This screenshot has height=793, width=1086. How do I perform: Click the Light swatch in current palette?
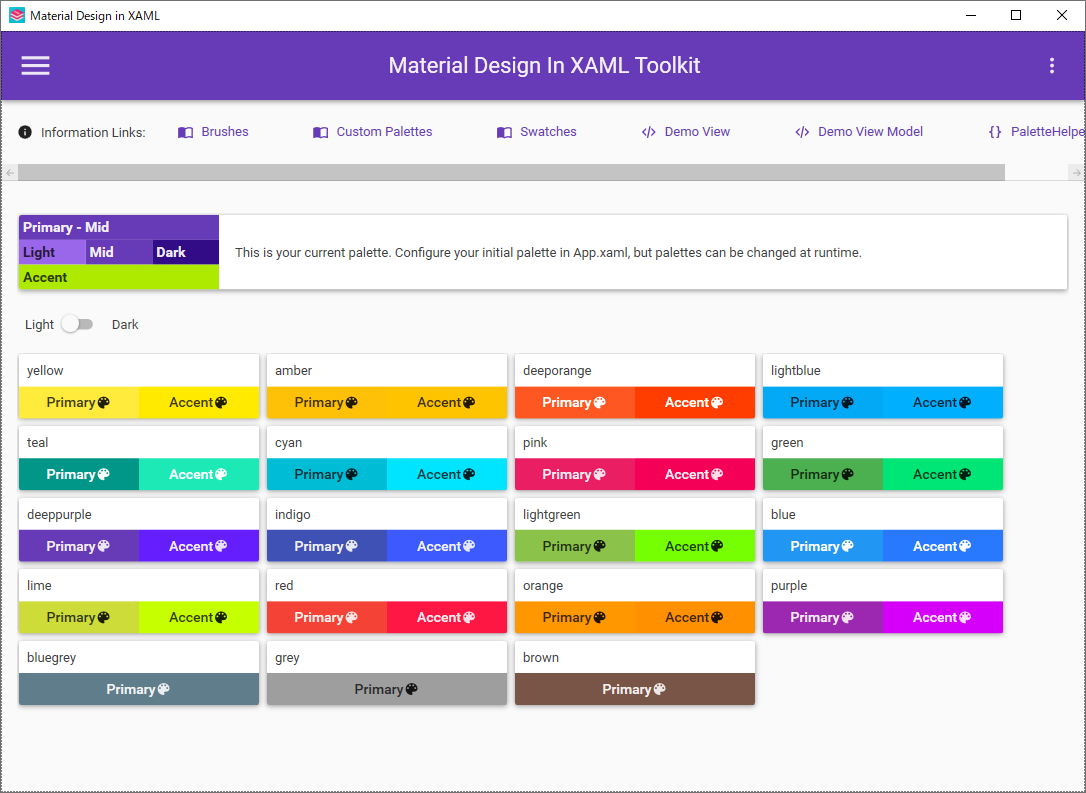point(53,252)
